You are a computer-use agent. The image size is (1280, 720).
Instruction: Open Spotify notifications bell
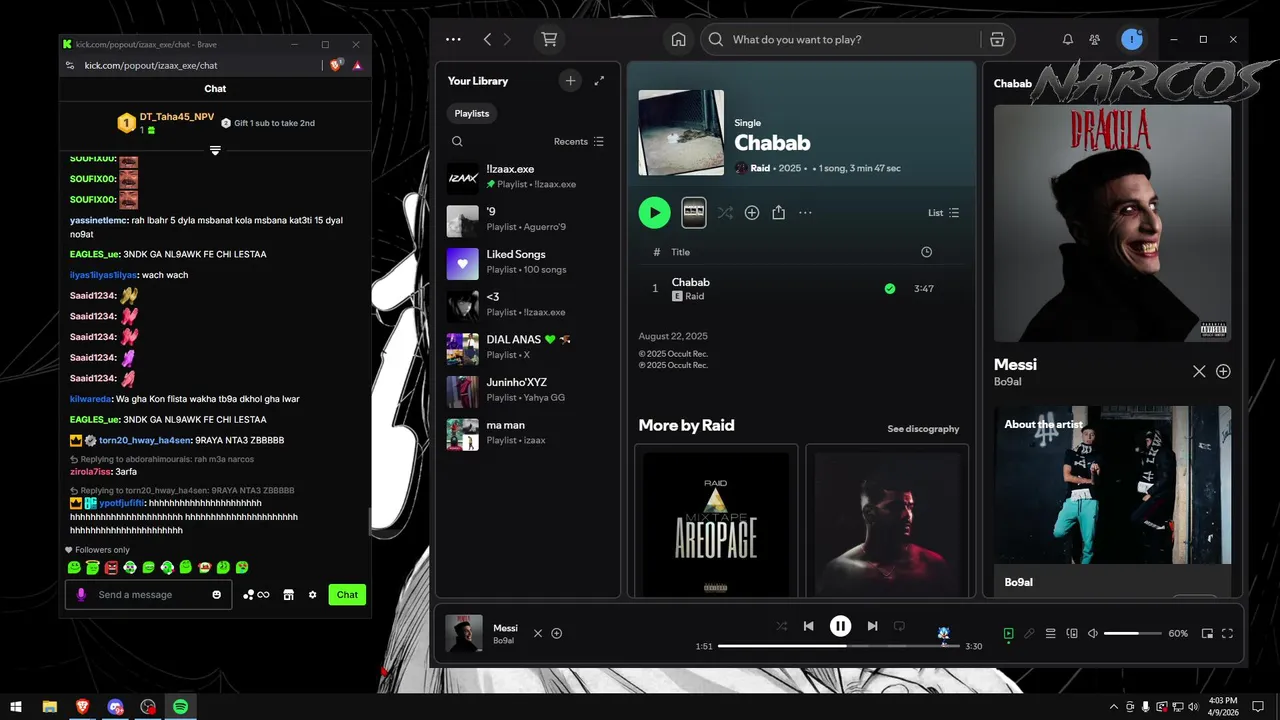1067,39
